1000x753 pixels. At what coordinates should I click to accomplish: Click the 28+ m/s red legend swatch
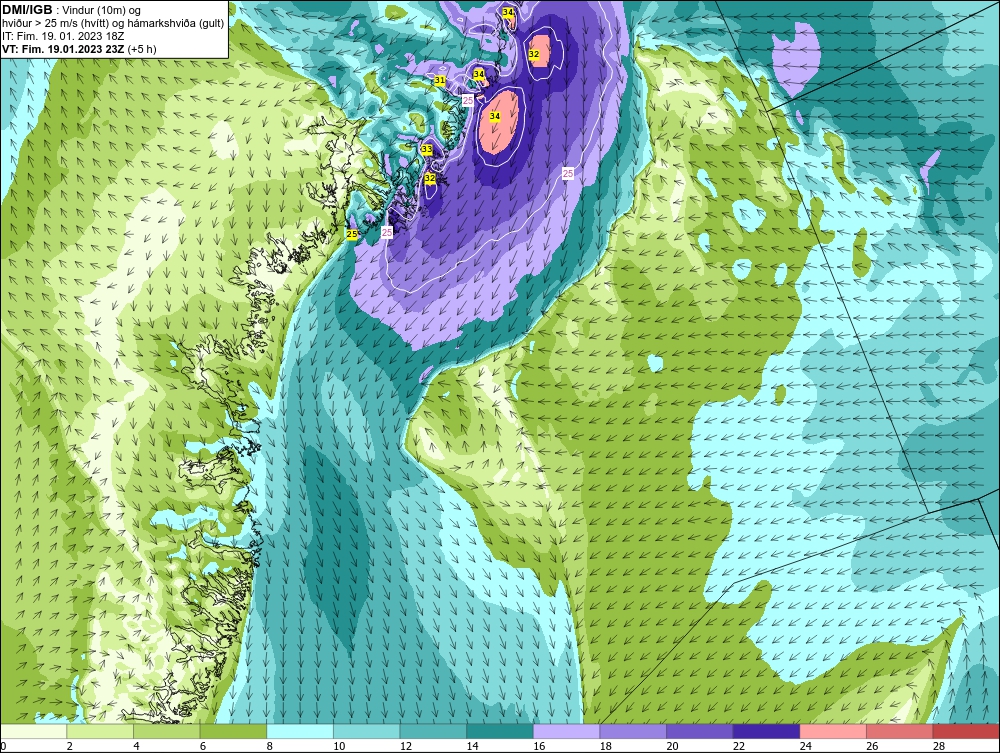coord(966,731)
